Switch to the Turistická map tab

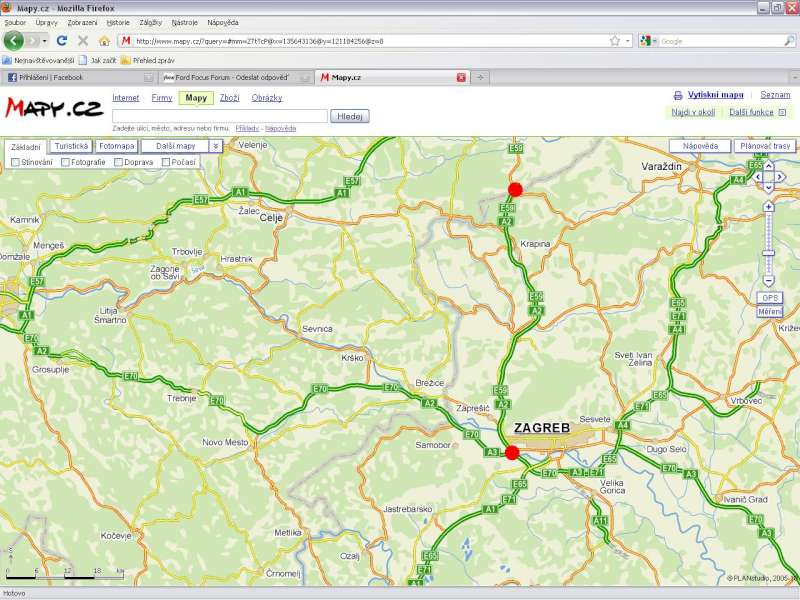click(71, 146)
